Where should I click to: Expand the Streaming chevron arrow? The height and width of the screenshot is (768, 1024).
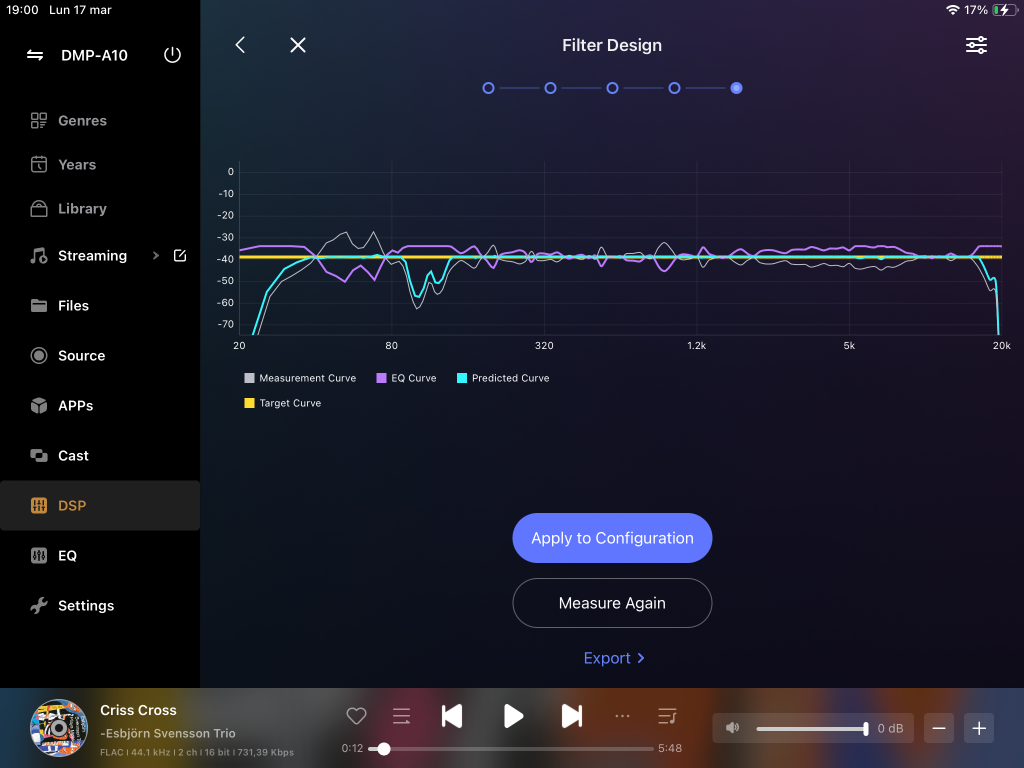click(155, 255)
